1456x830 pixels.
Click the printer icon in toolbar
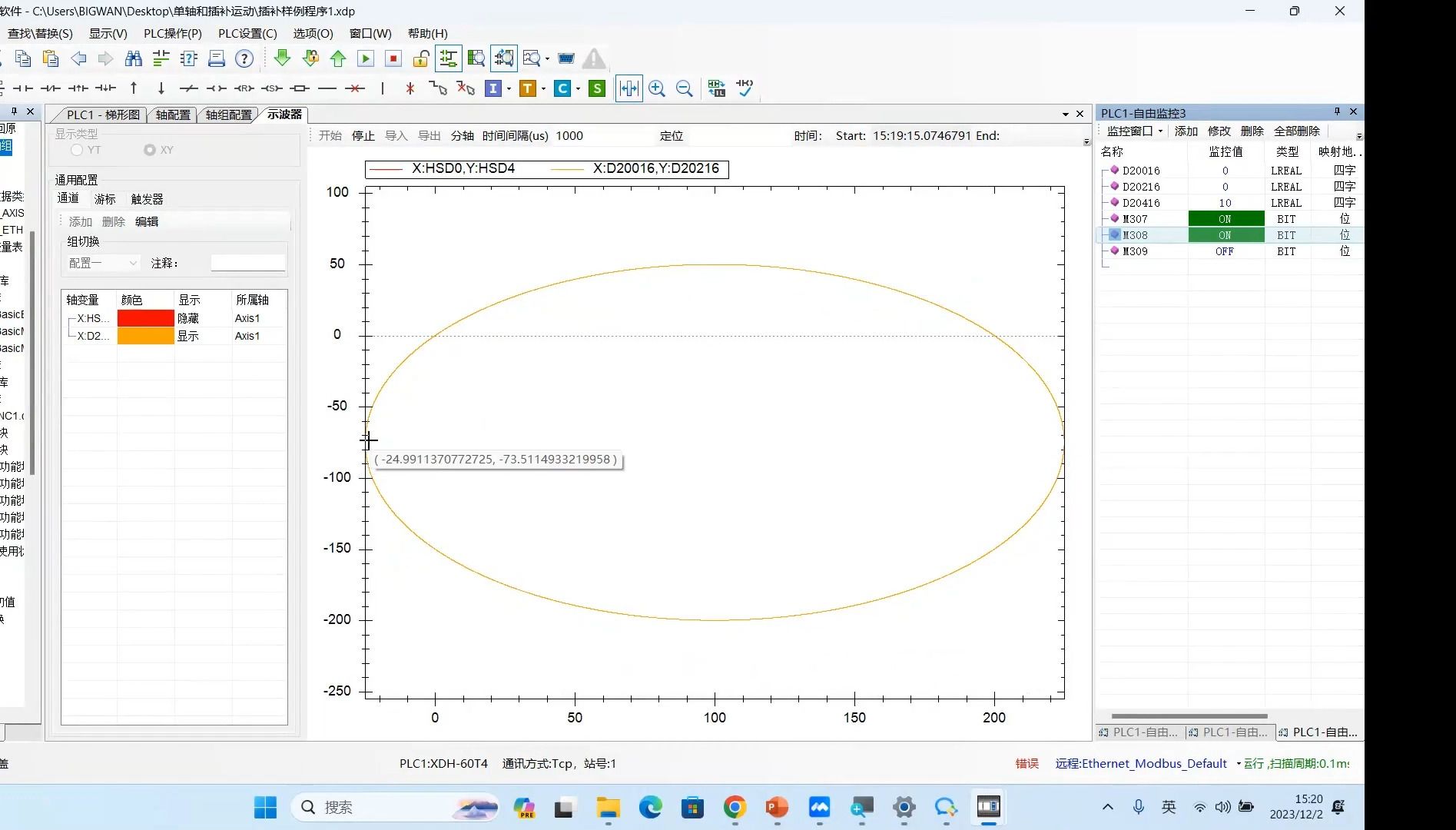click(x=217, y=58)
